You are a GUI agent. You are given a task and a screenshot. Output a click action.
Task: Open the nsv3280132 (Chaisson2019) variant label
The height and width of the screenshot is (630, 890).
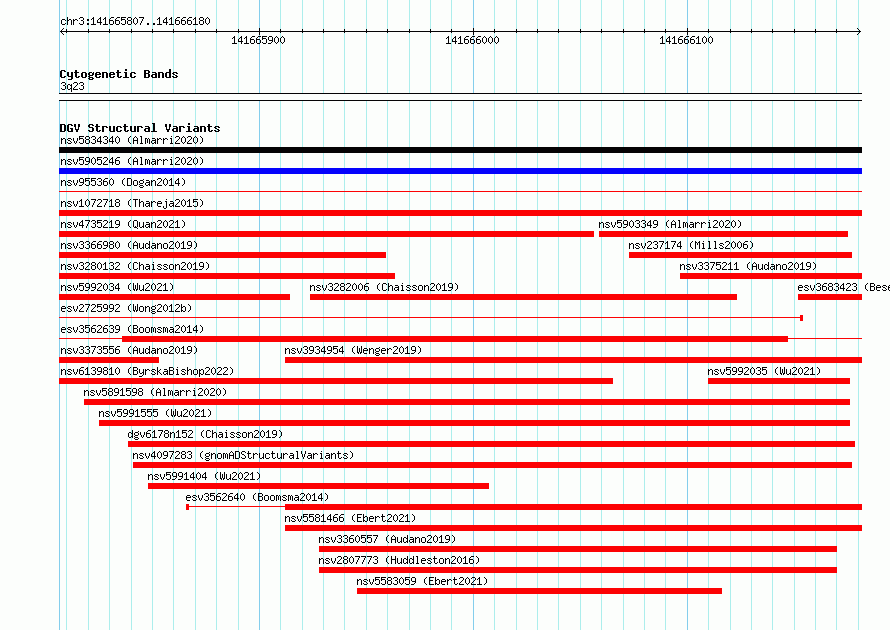(x=135, y=266)
